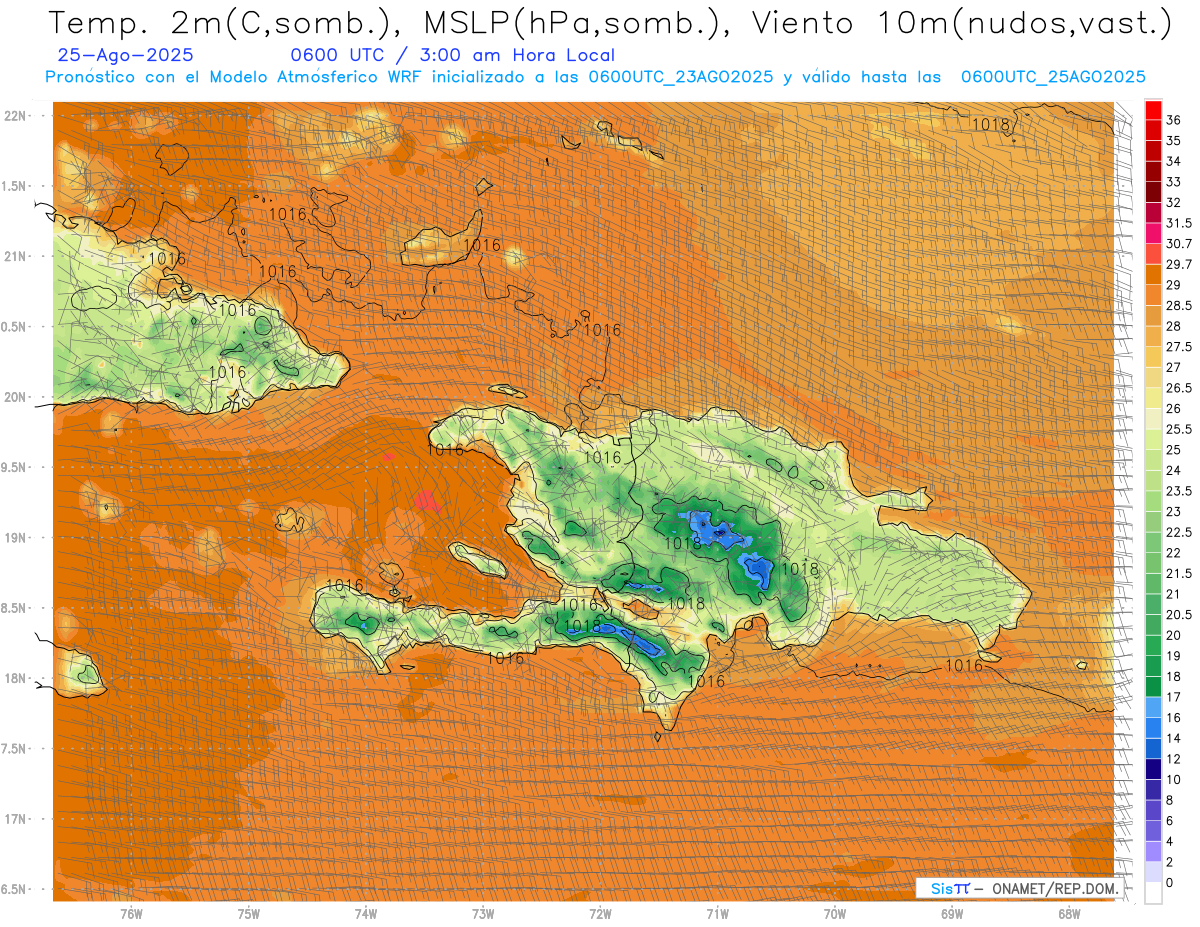Click the legend value "20.5"
1200x927 pixels.
point(1179,614)
